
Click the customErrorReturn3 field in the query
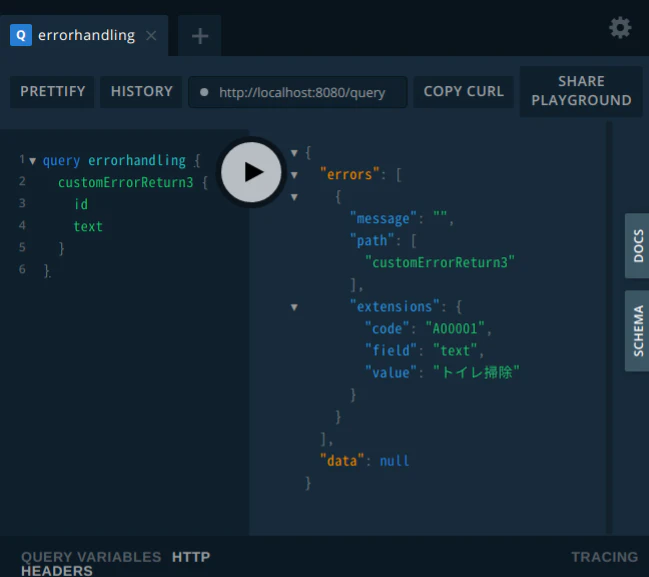click(x=125, y=182)
